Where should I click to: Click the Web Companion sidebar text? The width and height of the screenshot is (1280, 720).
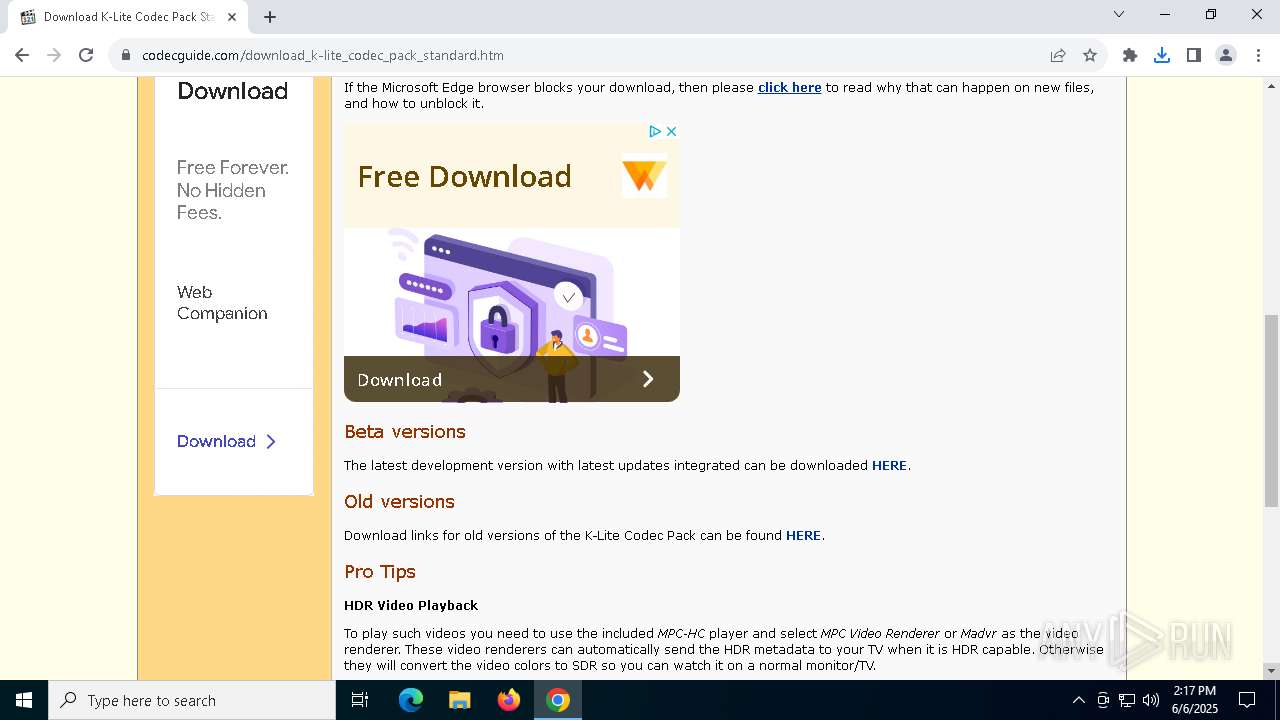222,303
